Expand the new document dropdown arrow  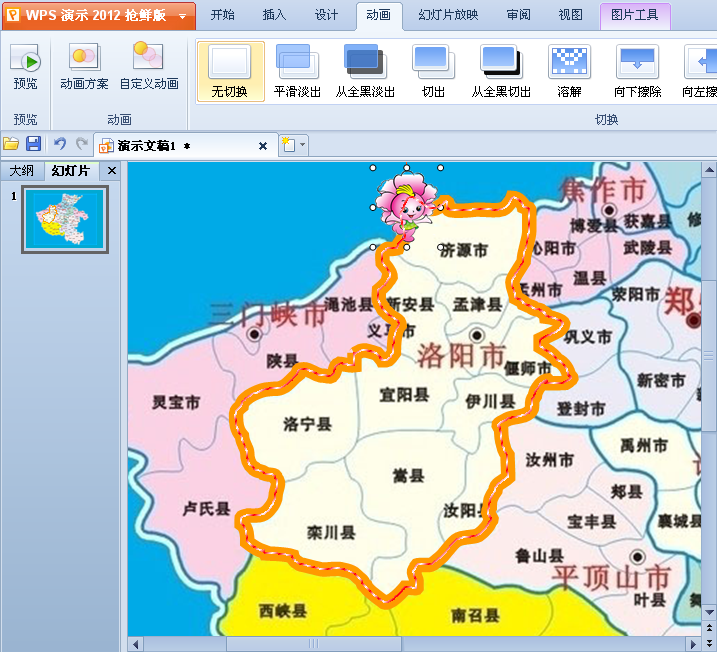pyautogui.click(x=303, y=146)
